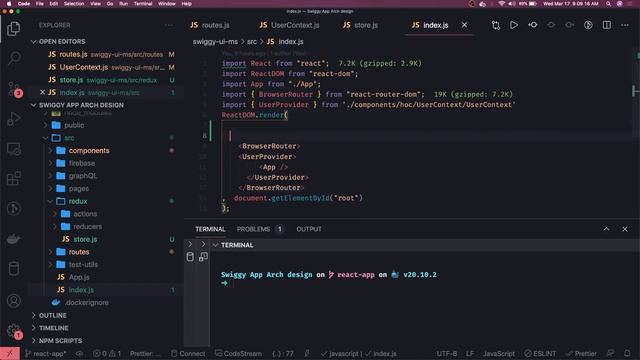Open Source Control view with badge
The width and height of the screenshot is (640, 360).
14,88
